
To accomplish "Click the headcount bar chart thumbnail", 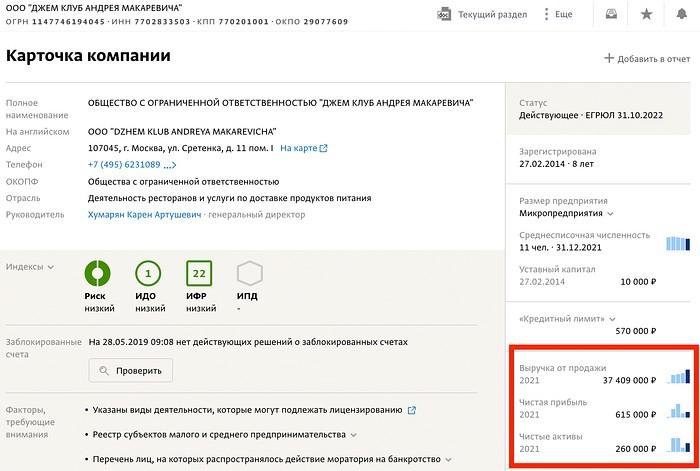I will (x=678, y=244).
